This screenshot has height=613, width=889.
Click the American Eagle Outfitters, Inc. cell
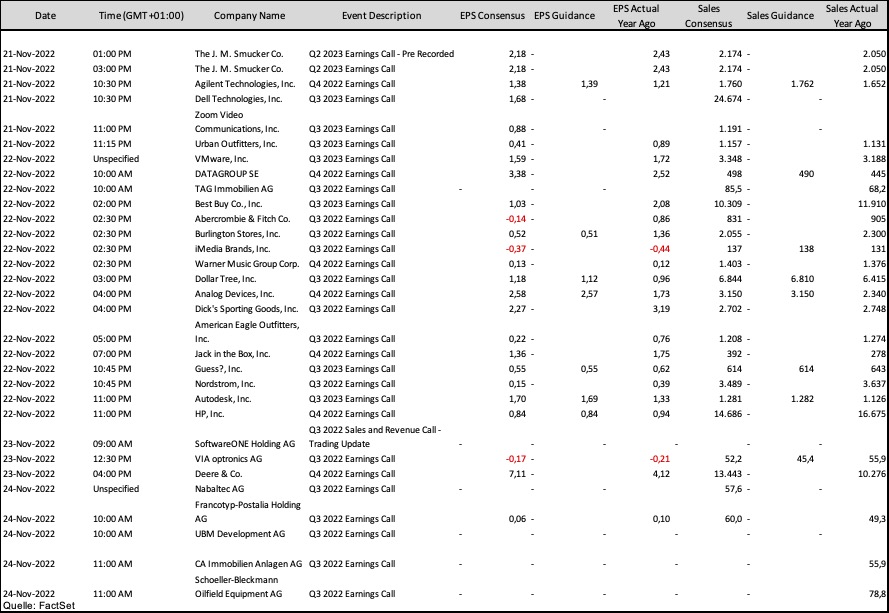247,332
